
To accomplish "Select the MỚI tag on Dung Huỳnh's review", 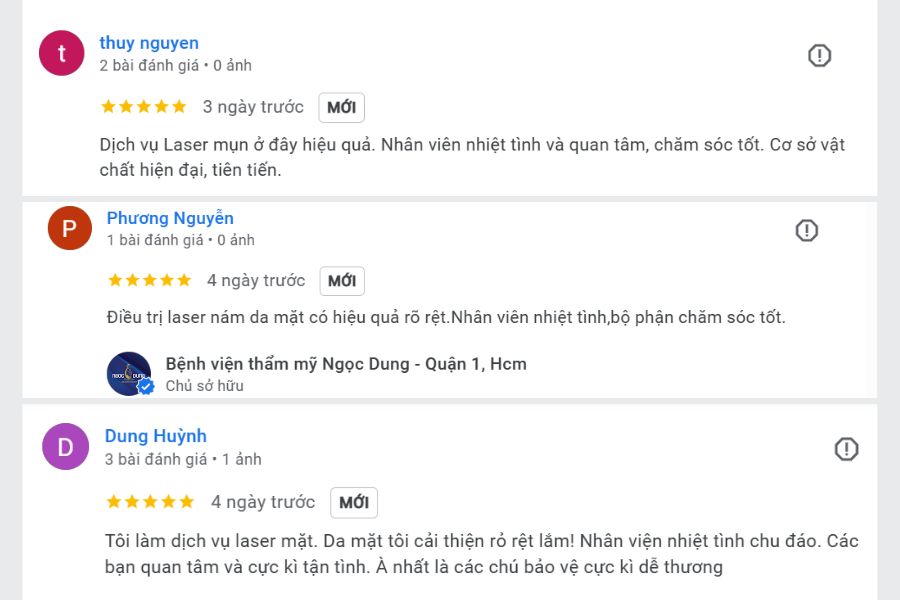I will coord(354,502).
